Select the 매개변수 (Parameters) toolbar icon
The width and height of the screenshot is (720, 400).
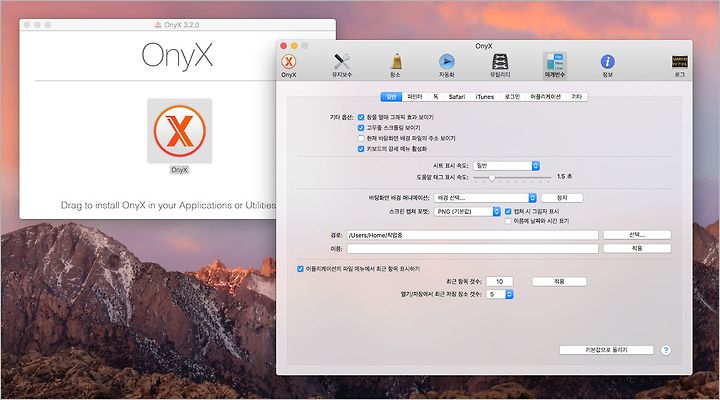coord(555,66)
